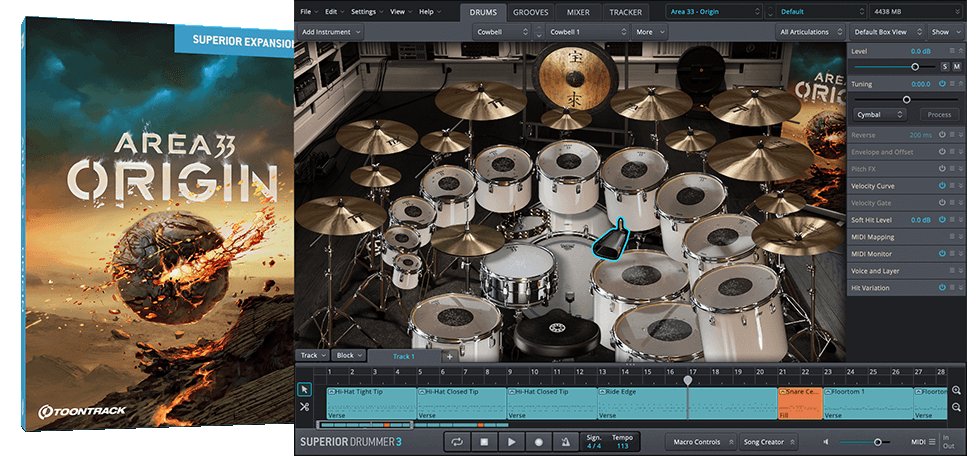Open the All Articulations dropdown

810,32
